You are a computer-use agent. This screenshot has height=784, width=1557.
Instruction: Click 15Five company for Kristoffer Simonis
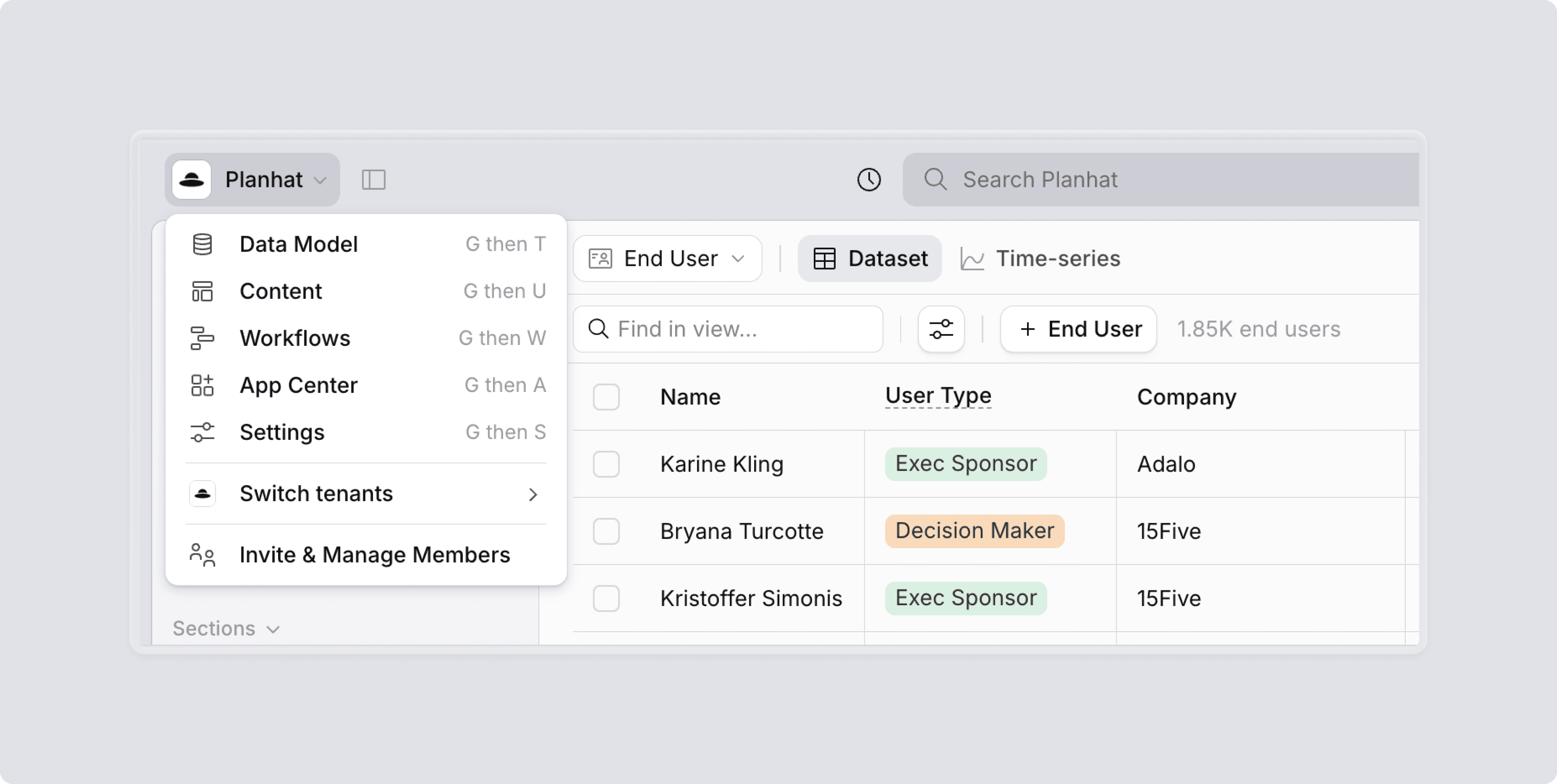click(1169, 598)
